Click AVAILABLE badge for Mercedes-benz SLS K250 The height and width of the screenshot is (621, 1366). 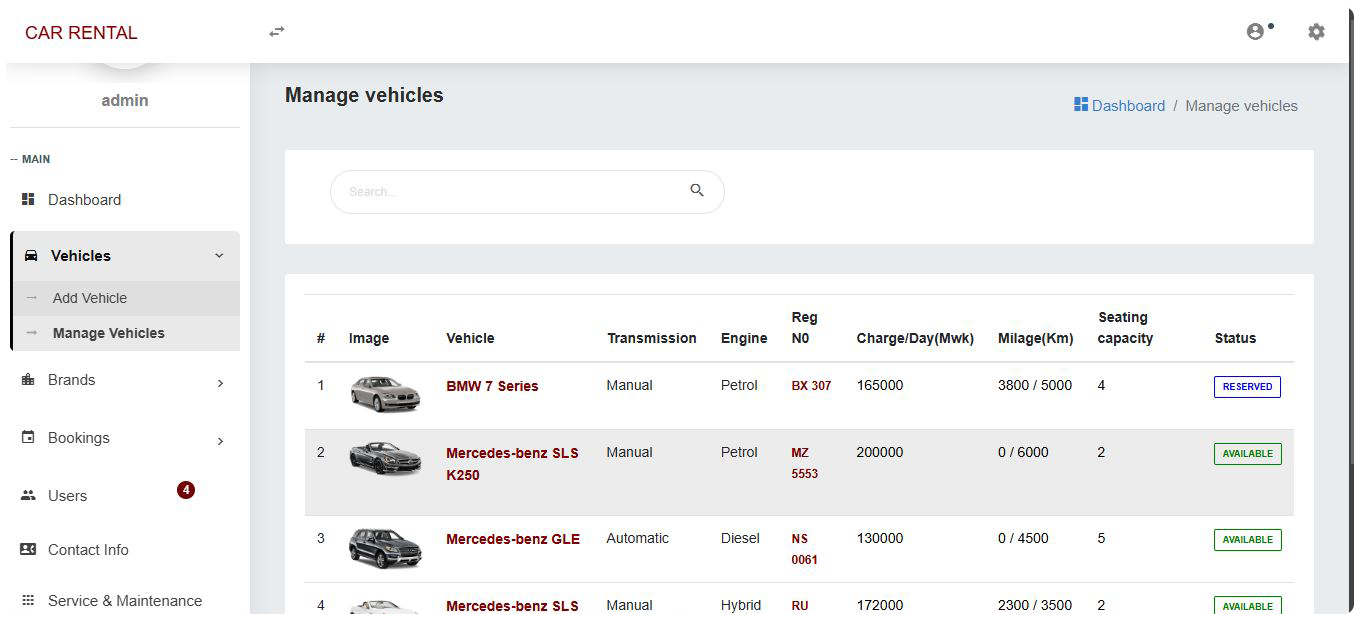click(x=1247, y=454)
